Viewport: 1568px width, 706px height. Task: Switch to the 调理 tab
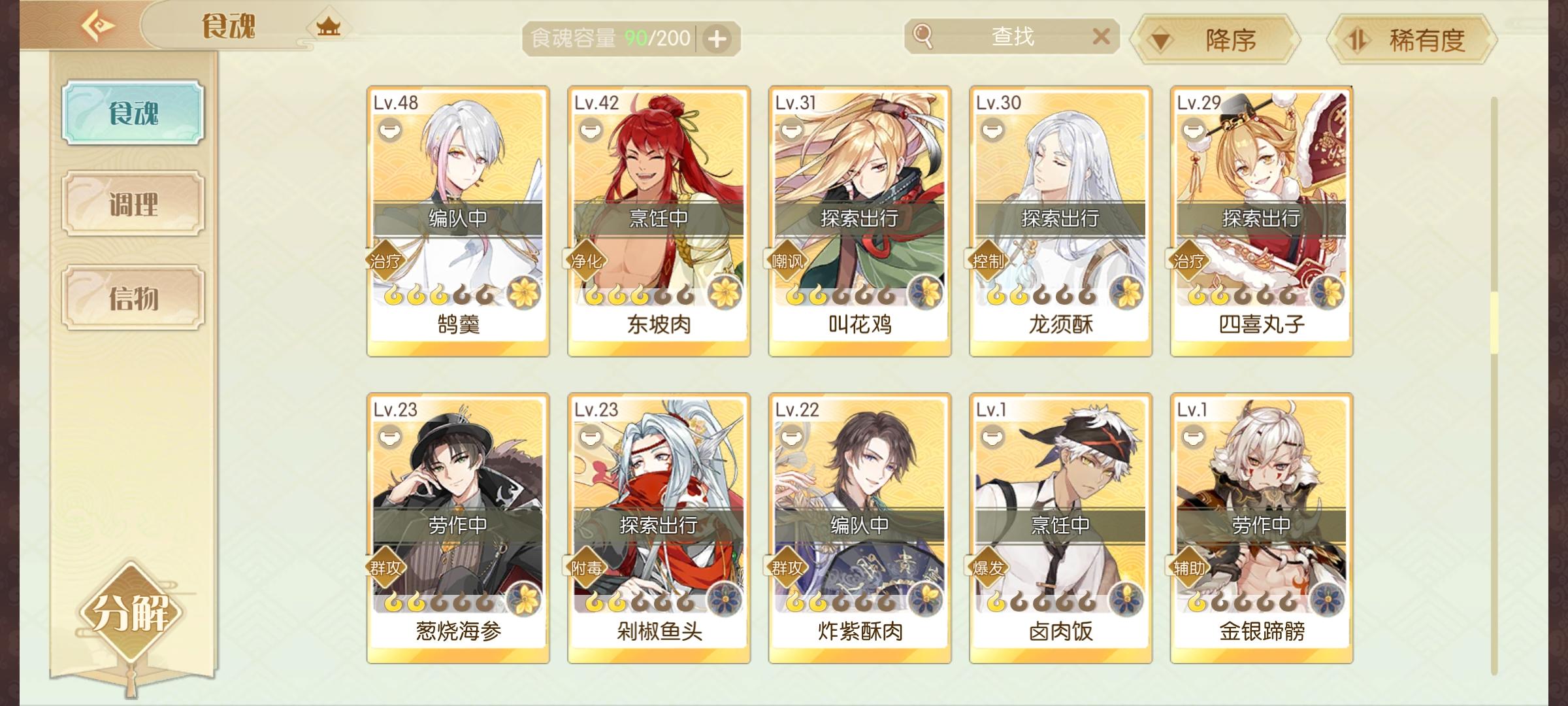133,204
